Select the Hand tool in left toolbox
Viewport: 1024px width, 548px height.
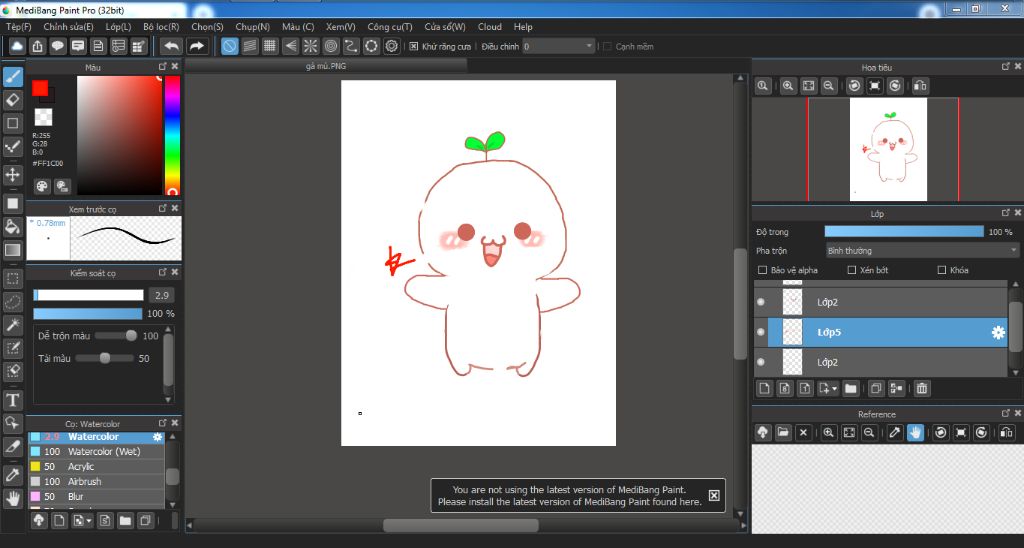coord(12,498)
